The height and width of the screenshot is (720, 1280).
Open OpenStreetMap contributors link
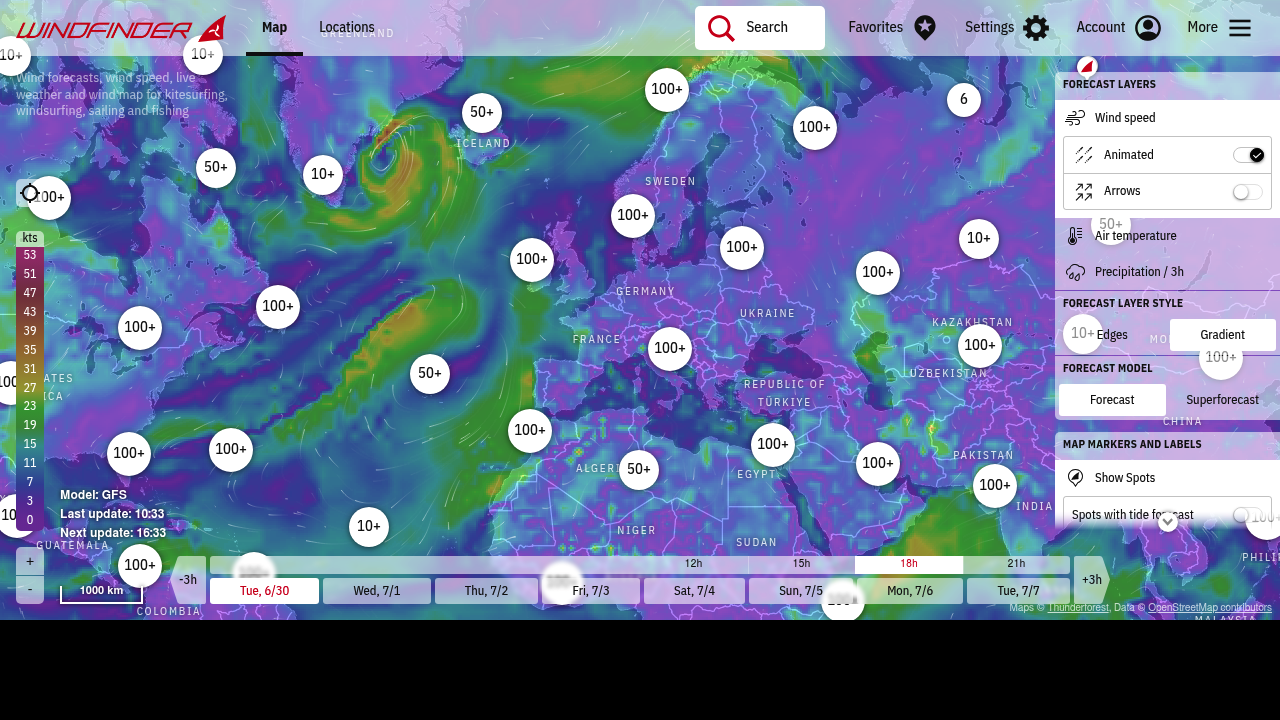1210,607
